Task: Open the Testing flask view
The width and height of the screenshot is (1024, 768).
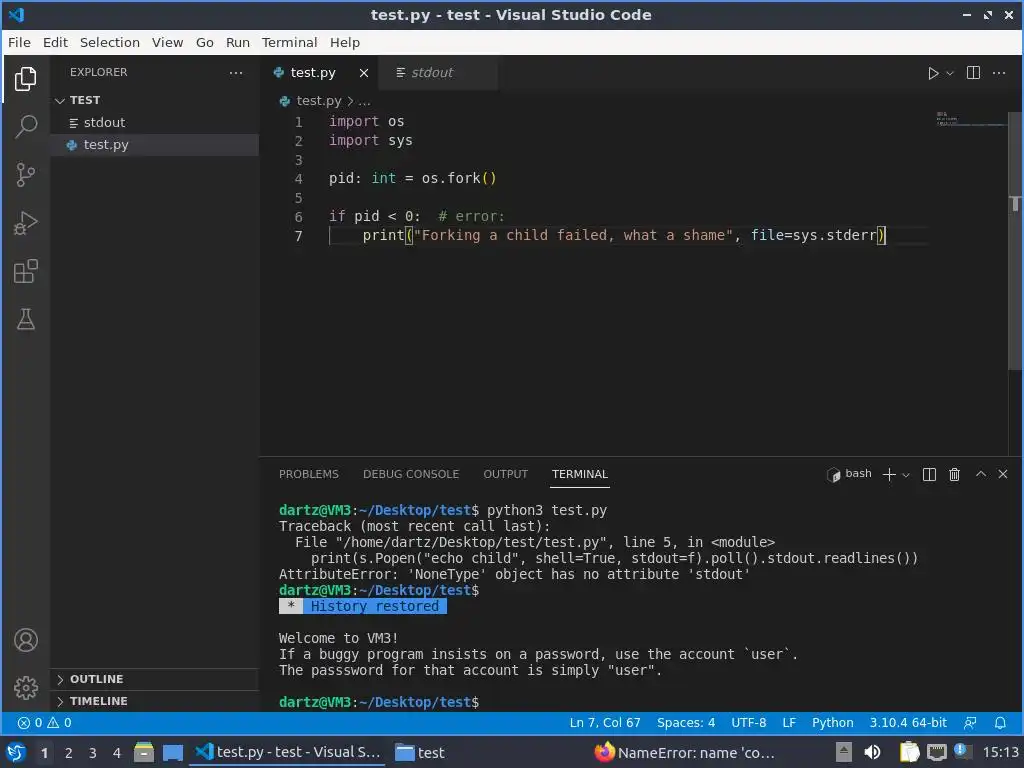Action: coord(25,319)
